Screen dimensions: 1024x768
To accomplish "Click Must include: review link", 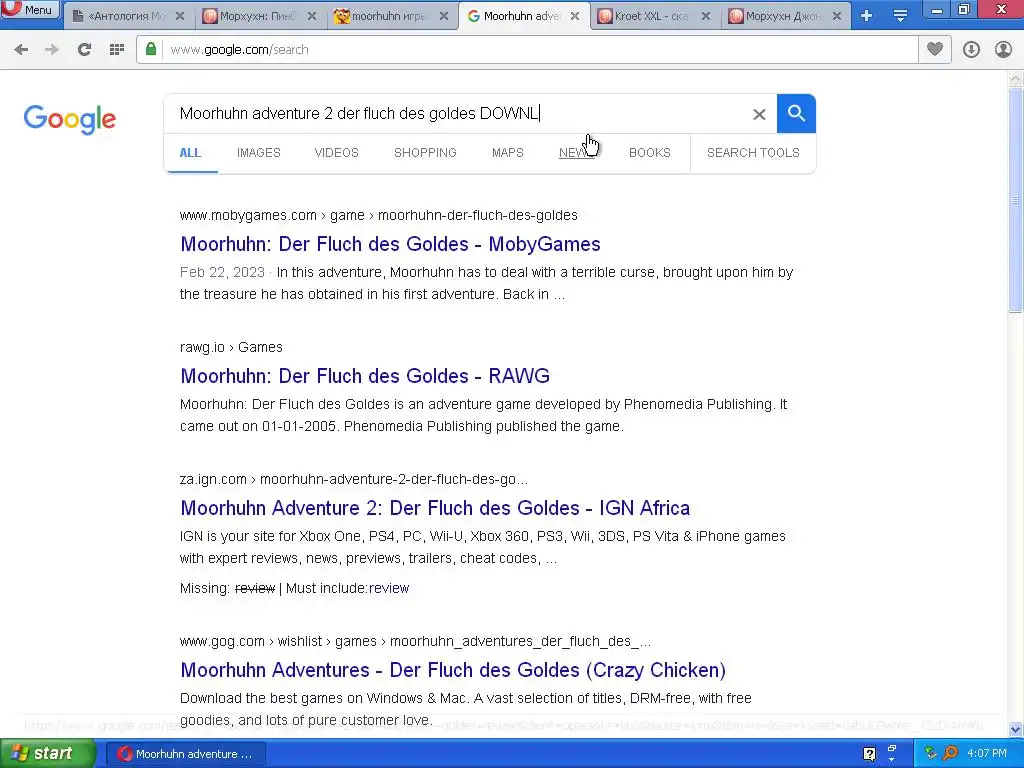I will click(389, 588).
